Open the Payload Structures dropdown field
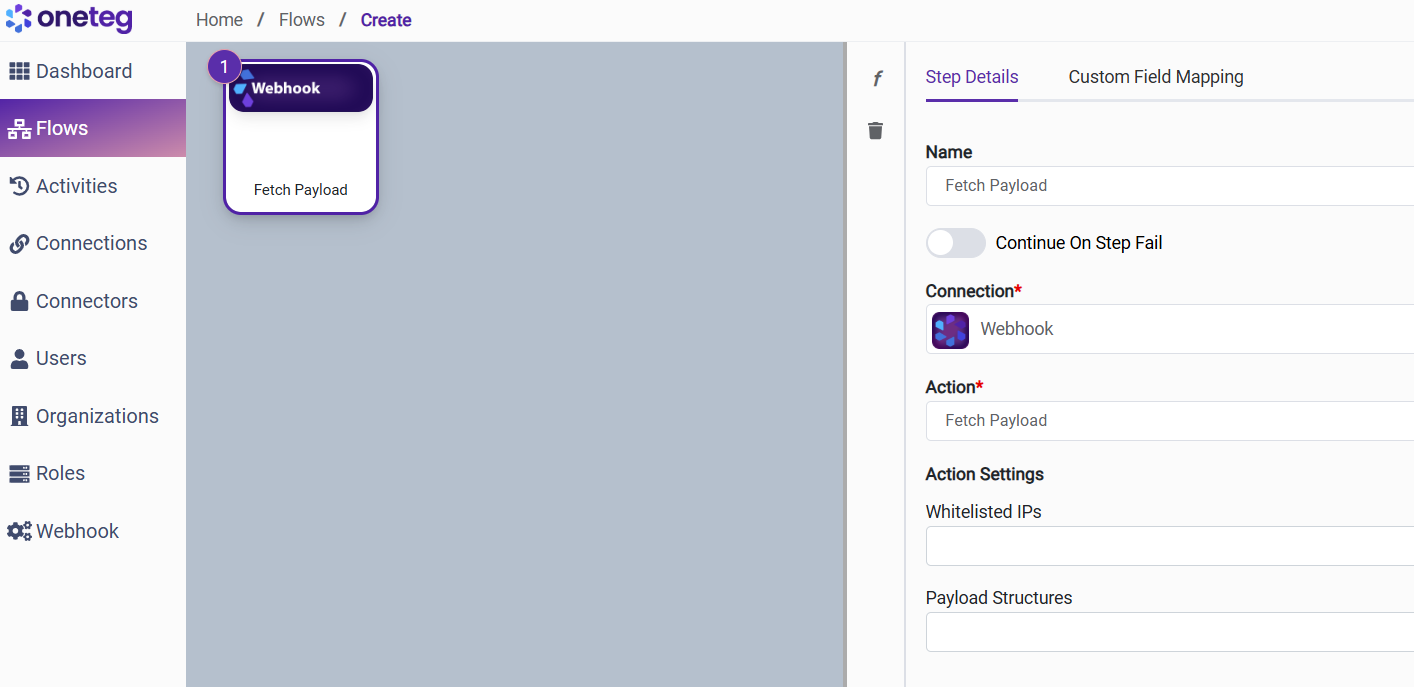The width and height of the screenshot is (1414, 687). pos(1170,632)
